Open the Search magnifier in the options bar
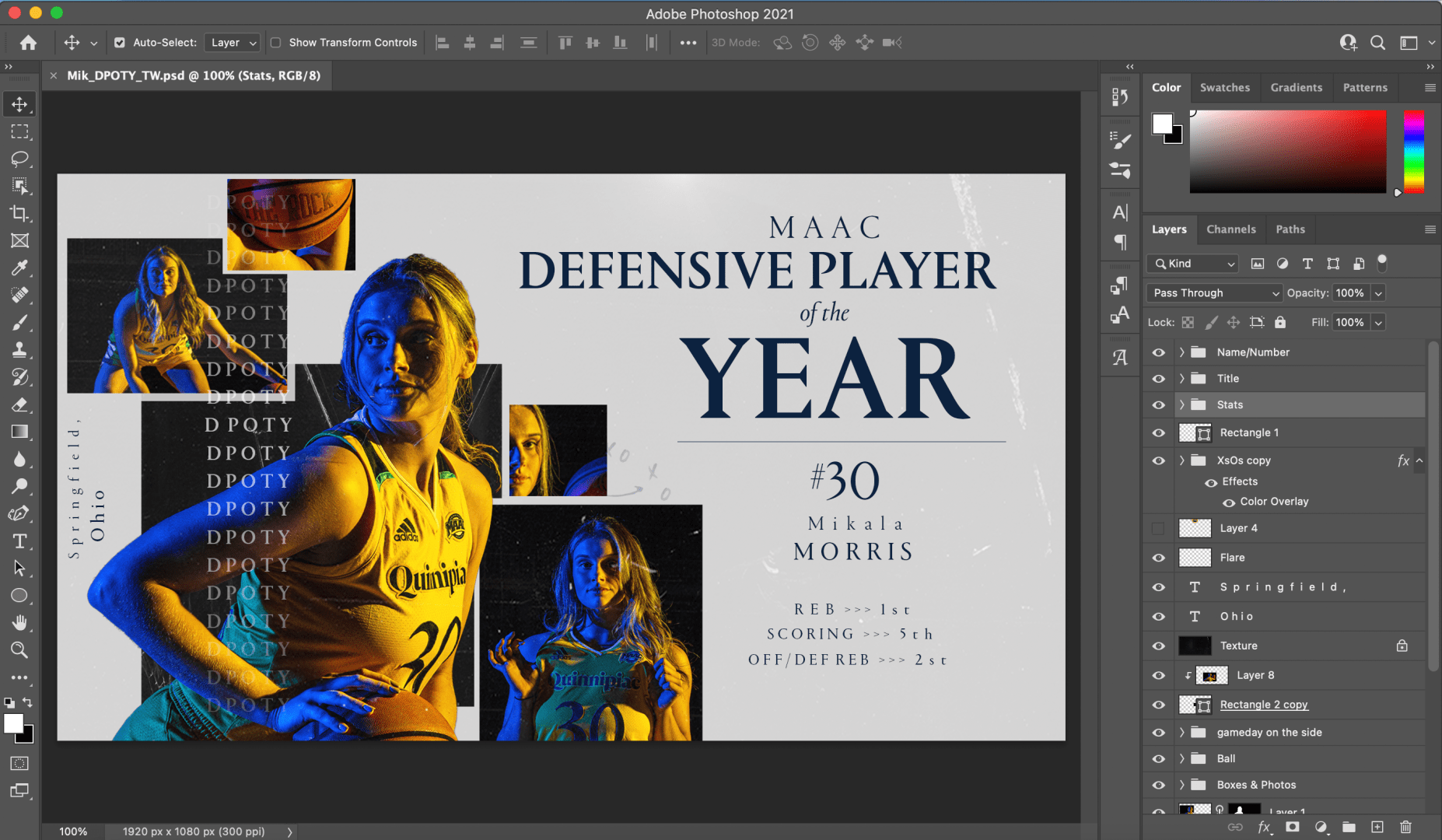The height and width of the screenshot is (840, 1442). [1377, 43]
